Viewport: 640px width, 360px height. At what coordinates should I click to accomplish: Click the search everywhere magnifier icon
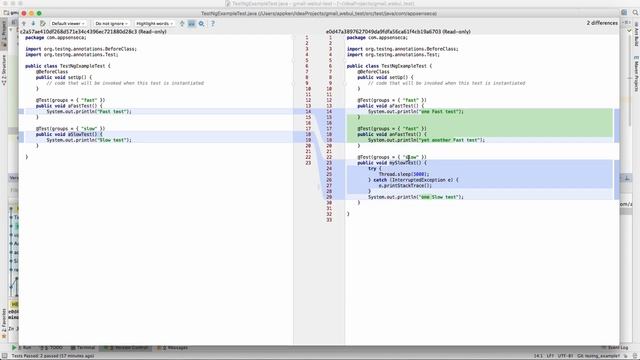(x=635, y=13)
